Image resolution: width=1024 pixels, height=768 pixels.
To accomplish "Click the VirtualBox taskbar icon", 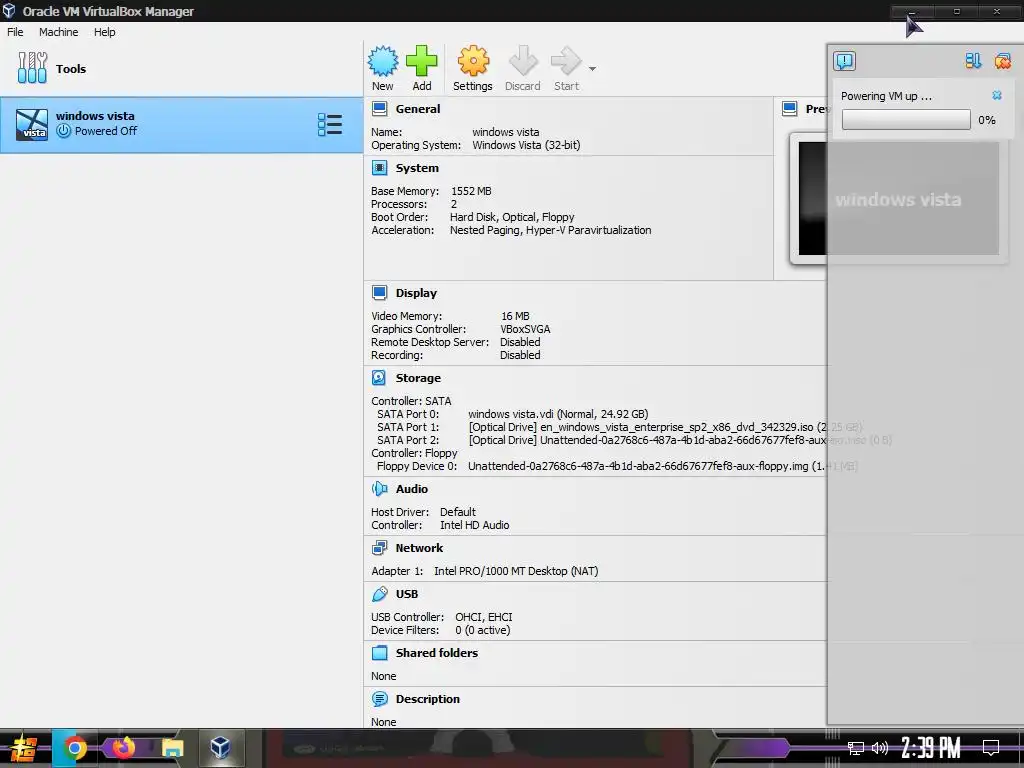I will click(x=220, y=748).
